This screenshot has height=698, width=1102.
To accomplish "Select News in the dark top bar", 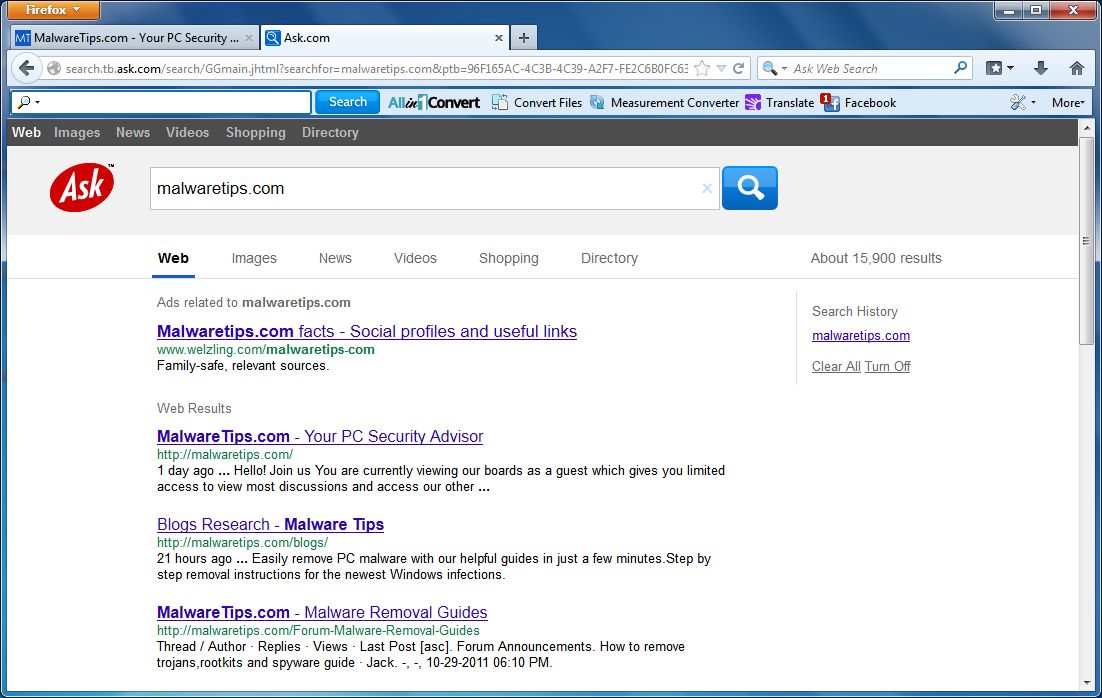I will (133, 132).
